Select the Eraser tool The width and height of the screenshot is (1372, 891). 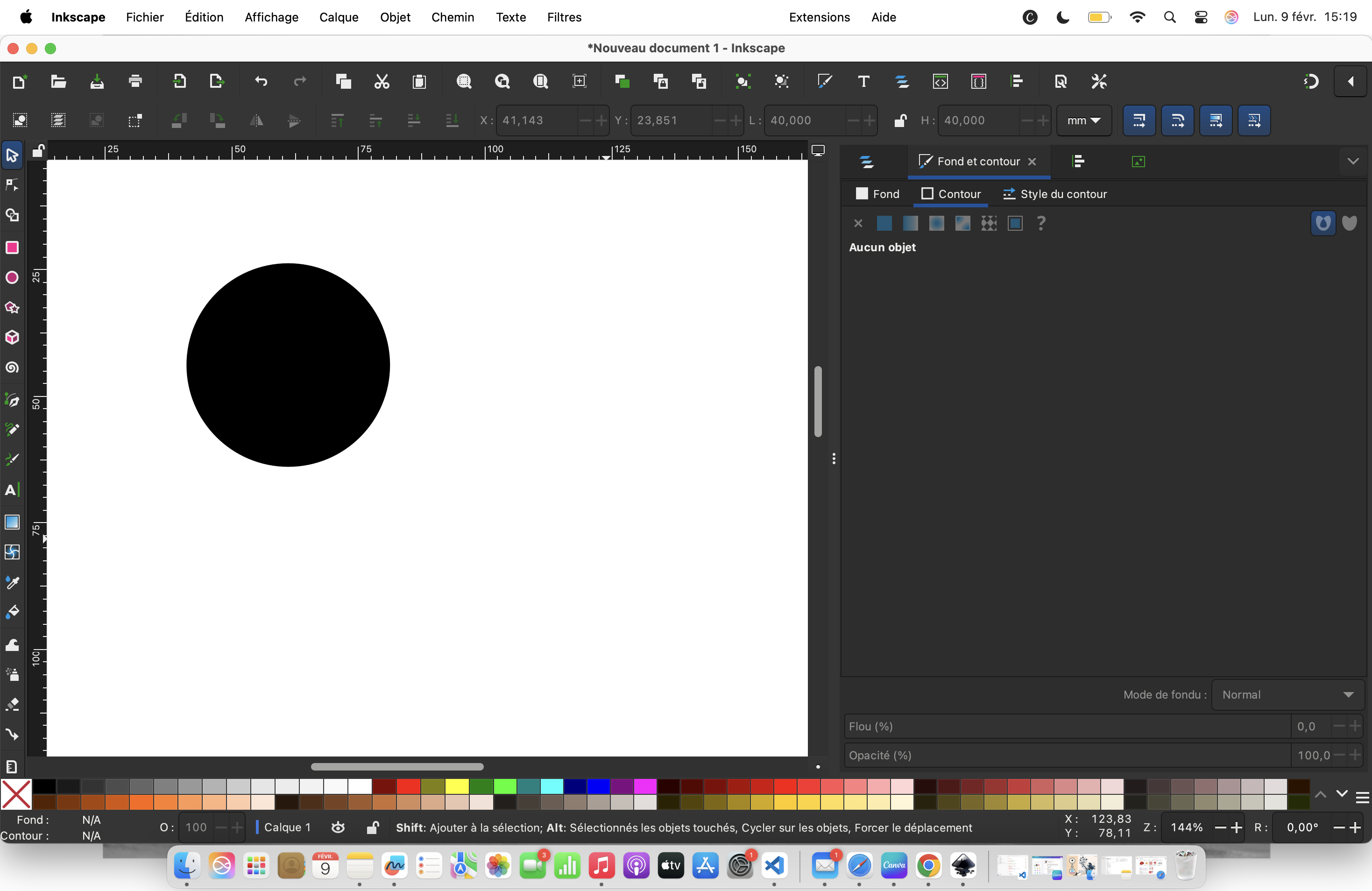pos(12,704)
